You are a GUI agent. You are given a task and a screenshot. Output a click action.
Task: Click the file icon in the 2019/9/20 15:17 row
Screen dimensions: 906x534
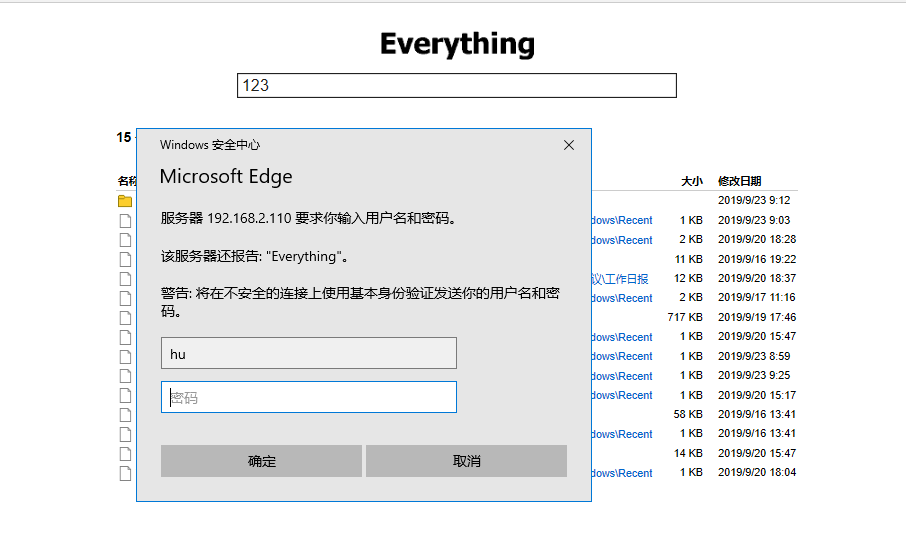[125, 395]
